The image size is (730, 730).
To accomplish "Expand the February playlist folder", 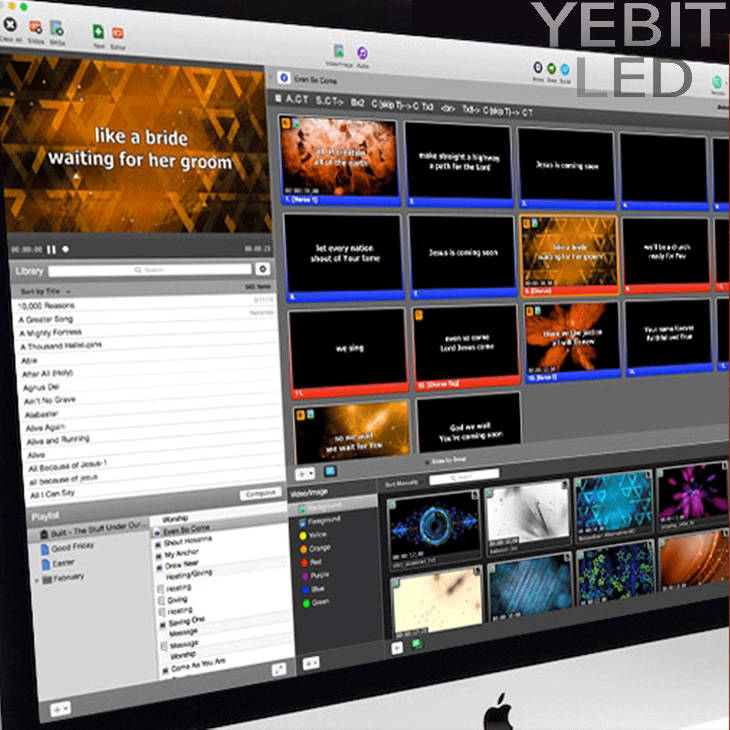I will click(38, 577).
